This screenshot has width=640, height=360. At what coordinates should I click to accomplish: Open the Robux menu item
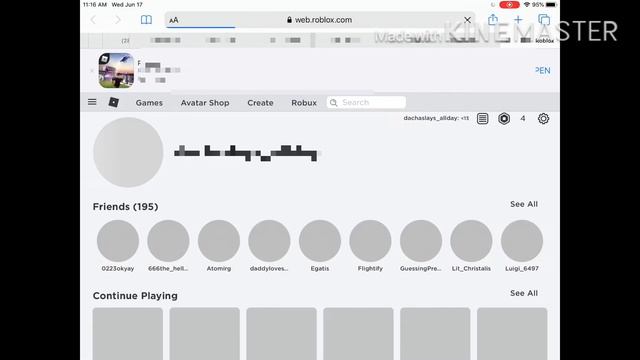(304, 103)
